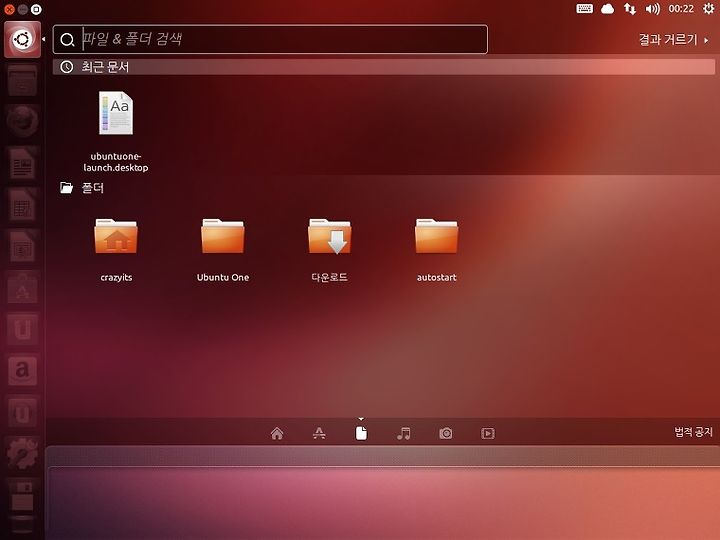The width and height of the screenshot is (720, 540).
Task: Launch LibreOffice Calc from launcher
Action: click(22, 205)
